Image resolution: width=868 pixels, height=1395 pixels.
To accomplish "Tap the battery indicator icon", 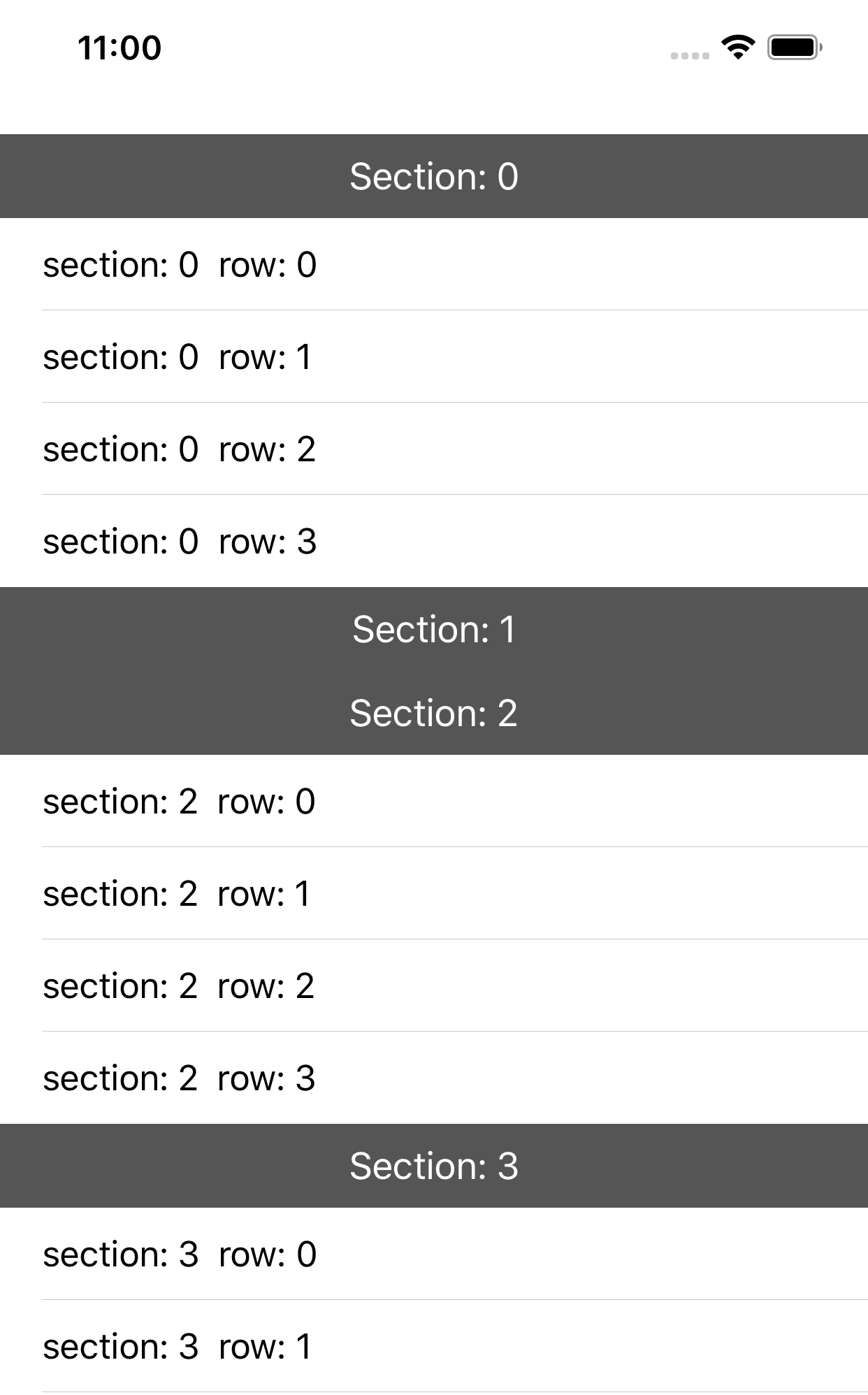I will (x=795, y=48).
